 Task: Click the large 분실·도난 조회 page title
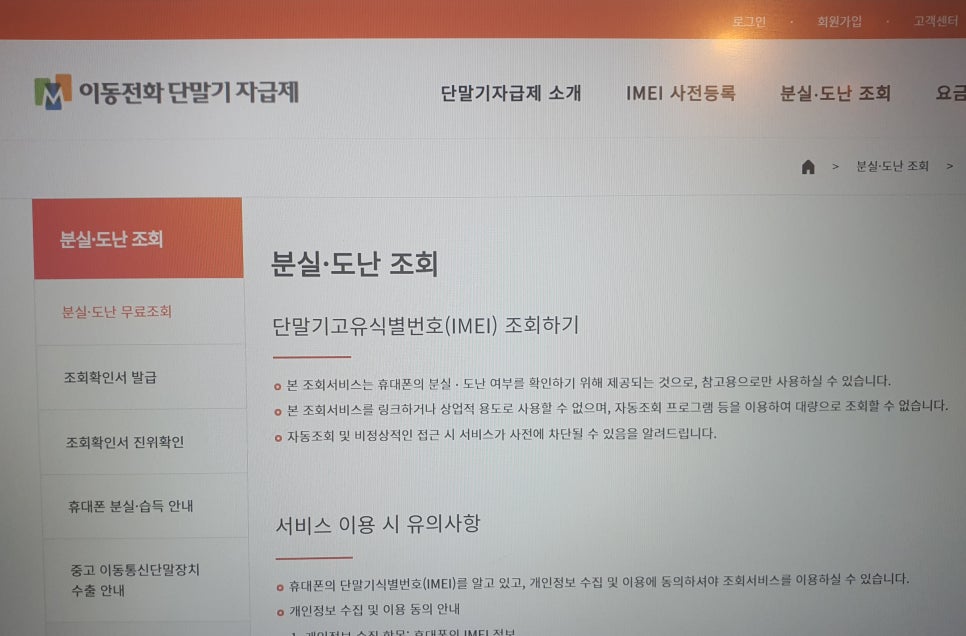[x=355, y=264]
